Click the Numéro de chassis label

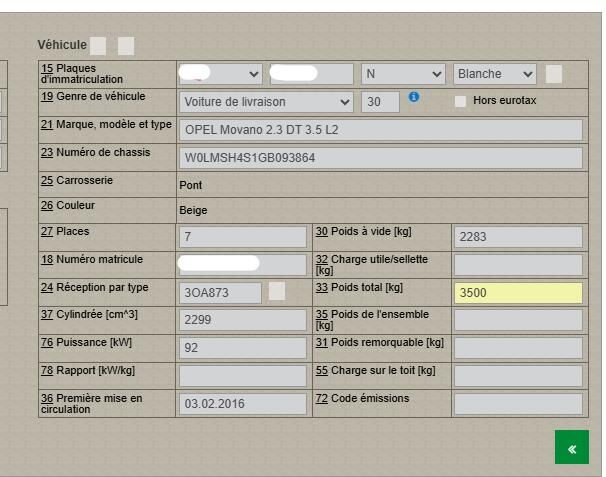pyautogui.click(x=96, y=152)
